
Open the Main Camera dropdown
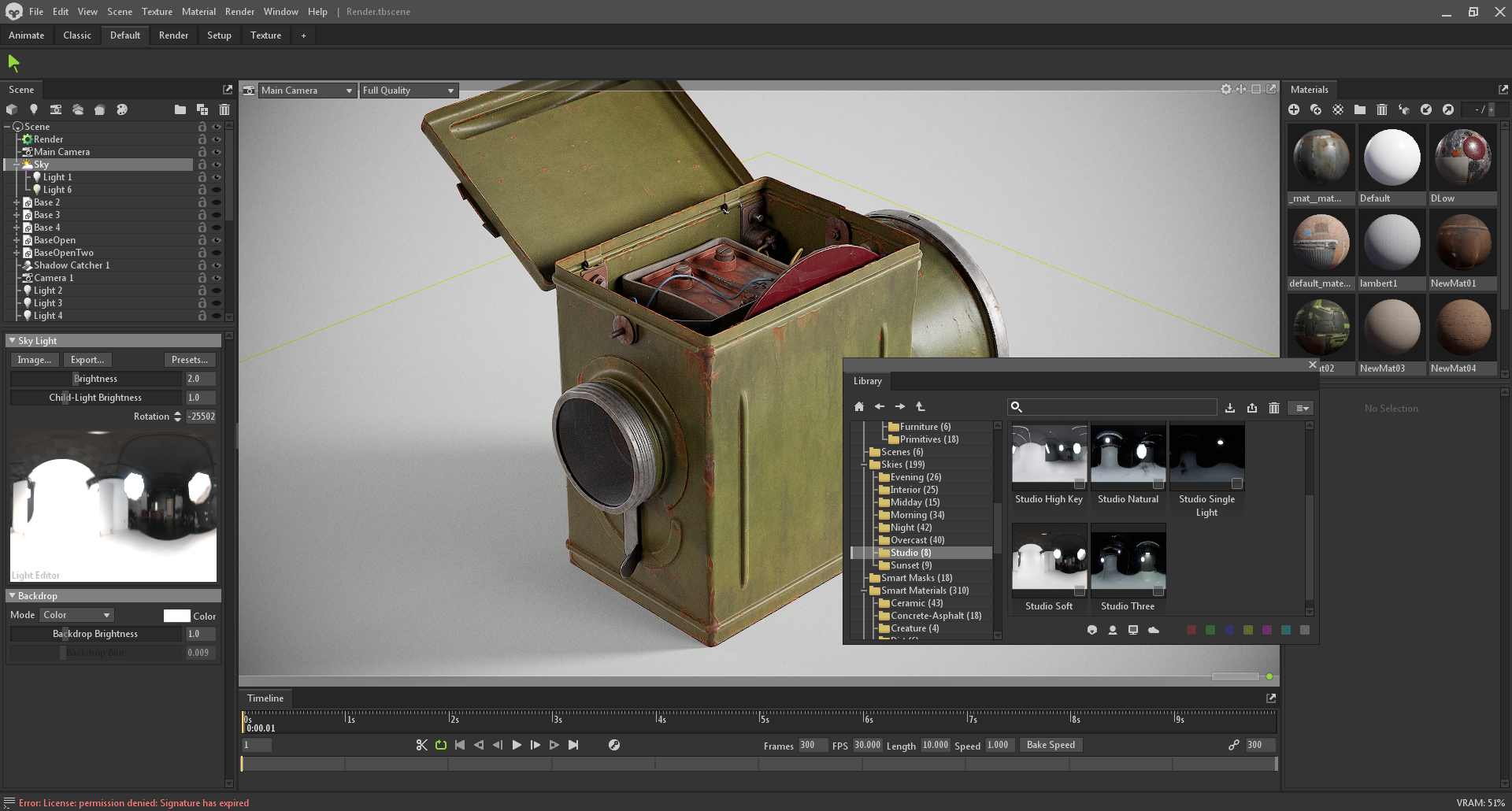click(x=307, y=90)
